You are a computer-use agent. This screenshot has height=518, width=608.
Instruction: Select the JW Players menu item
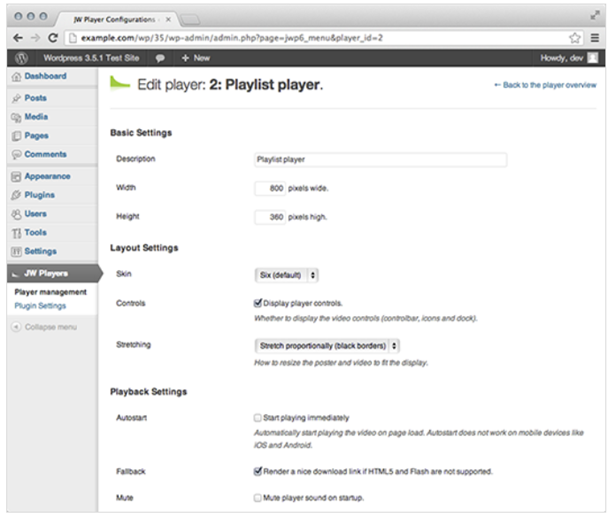(53, 274)
